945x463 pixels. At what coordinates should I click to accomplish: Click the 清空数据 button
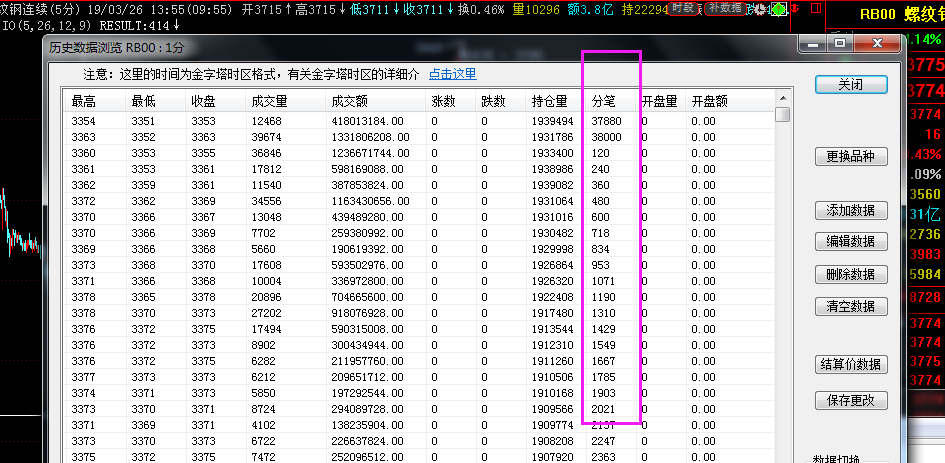pos(851,306)
